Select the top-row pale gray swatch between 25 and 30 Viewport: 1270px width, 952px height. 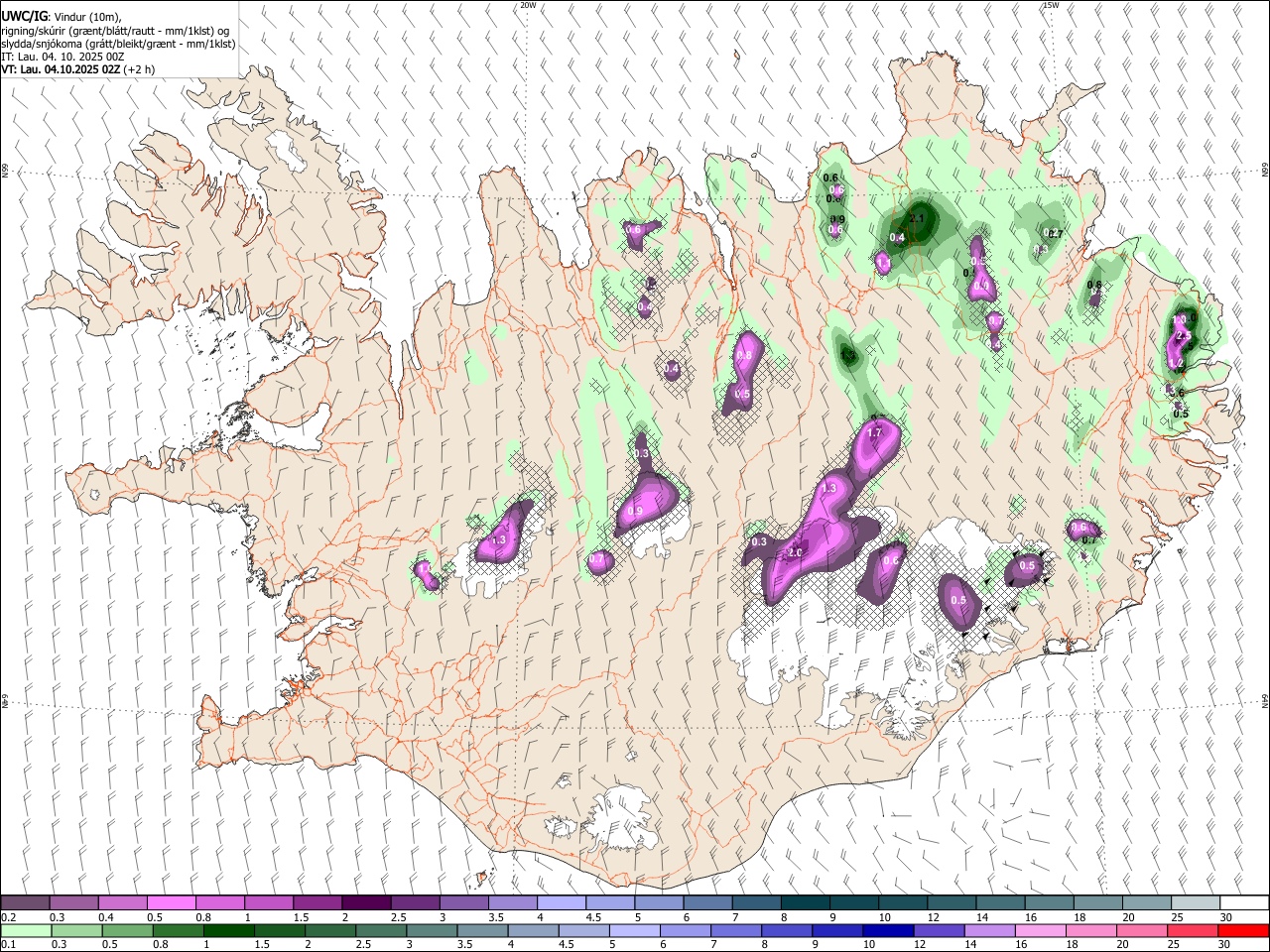coord(1196,902)
